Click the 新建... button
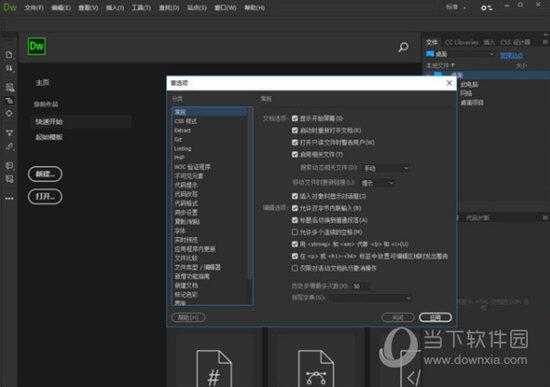The image size is (550, 387). (x=45, y=174)
